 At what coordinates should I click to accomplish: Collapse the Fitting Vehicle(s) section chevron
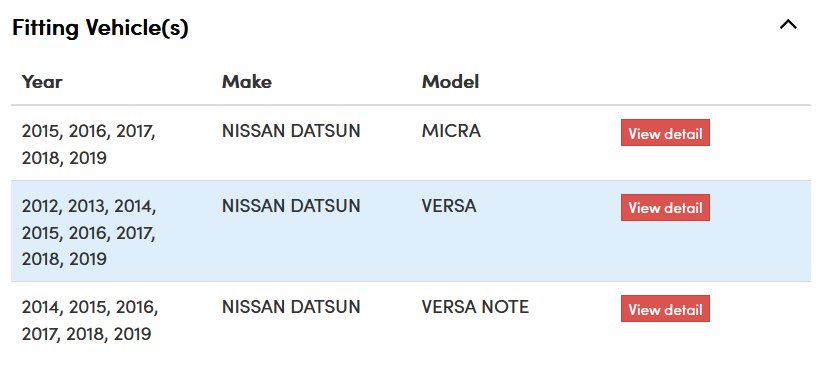(x=788, y=24)
